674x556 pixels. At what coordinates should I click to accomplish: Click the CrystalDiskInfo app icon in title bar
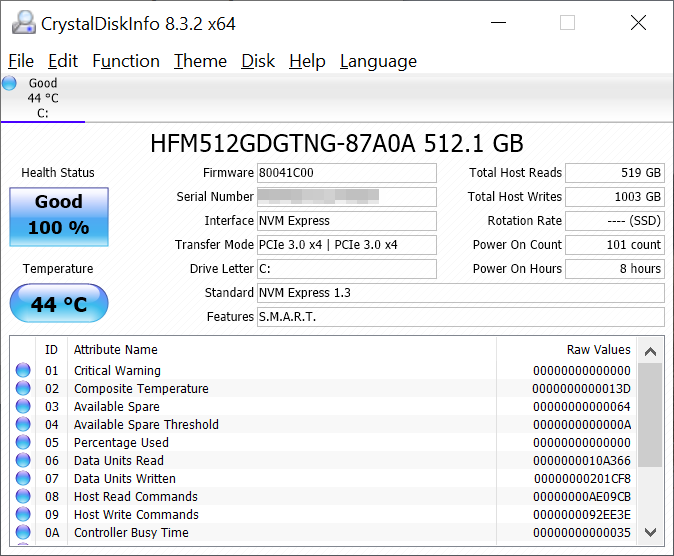click(x=24, y=22)
